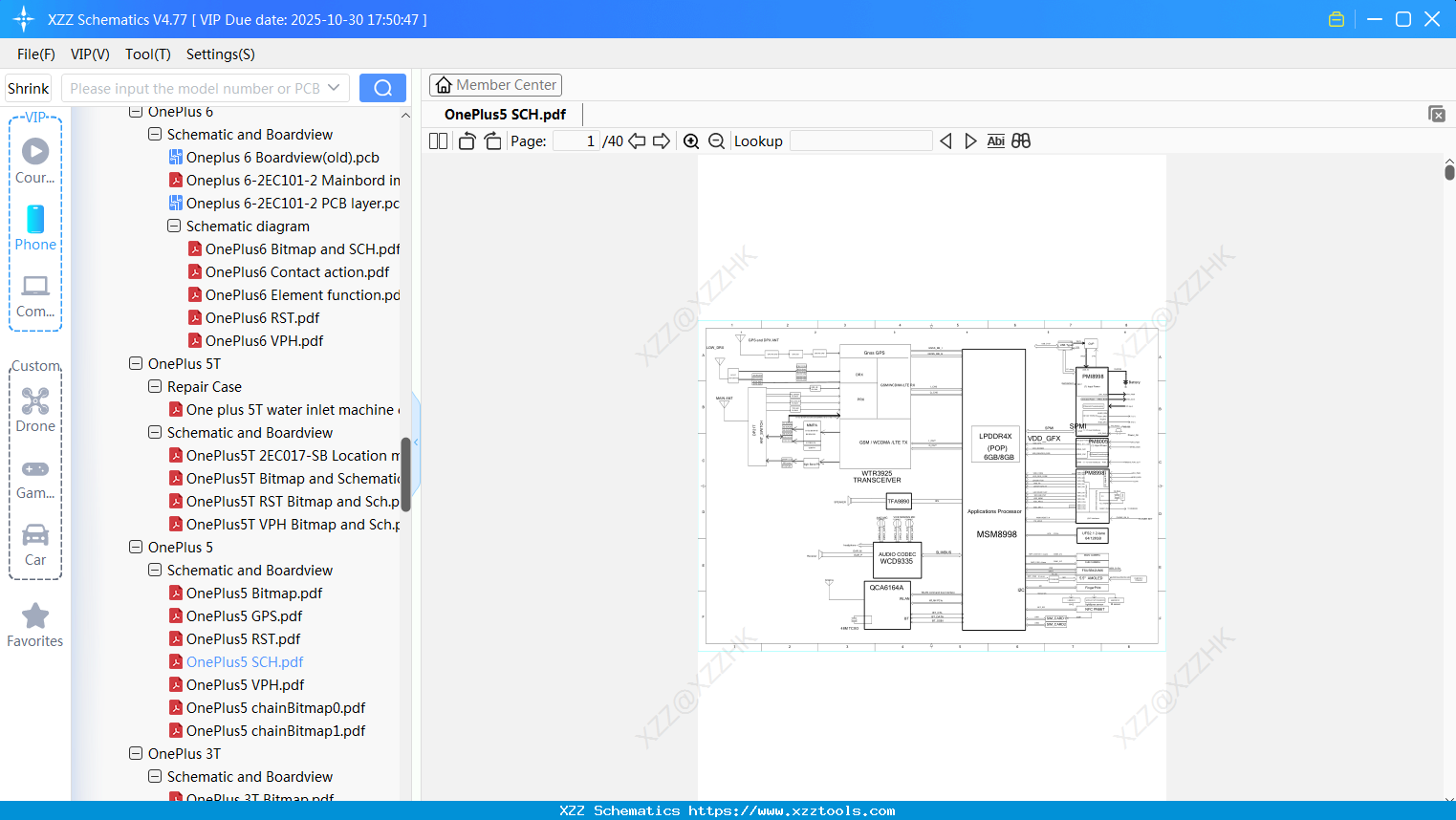1456x820 pixels.
Task: Open the Drone category
Action: 35,410
